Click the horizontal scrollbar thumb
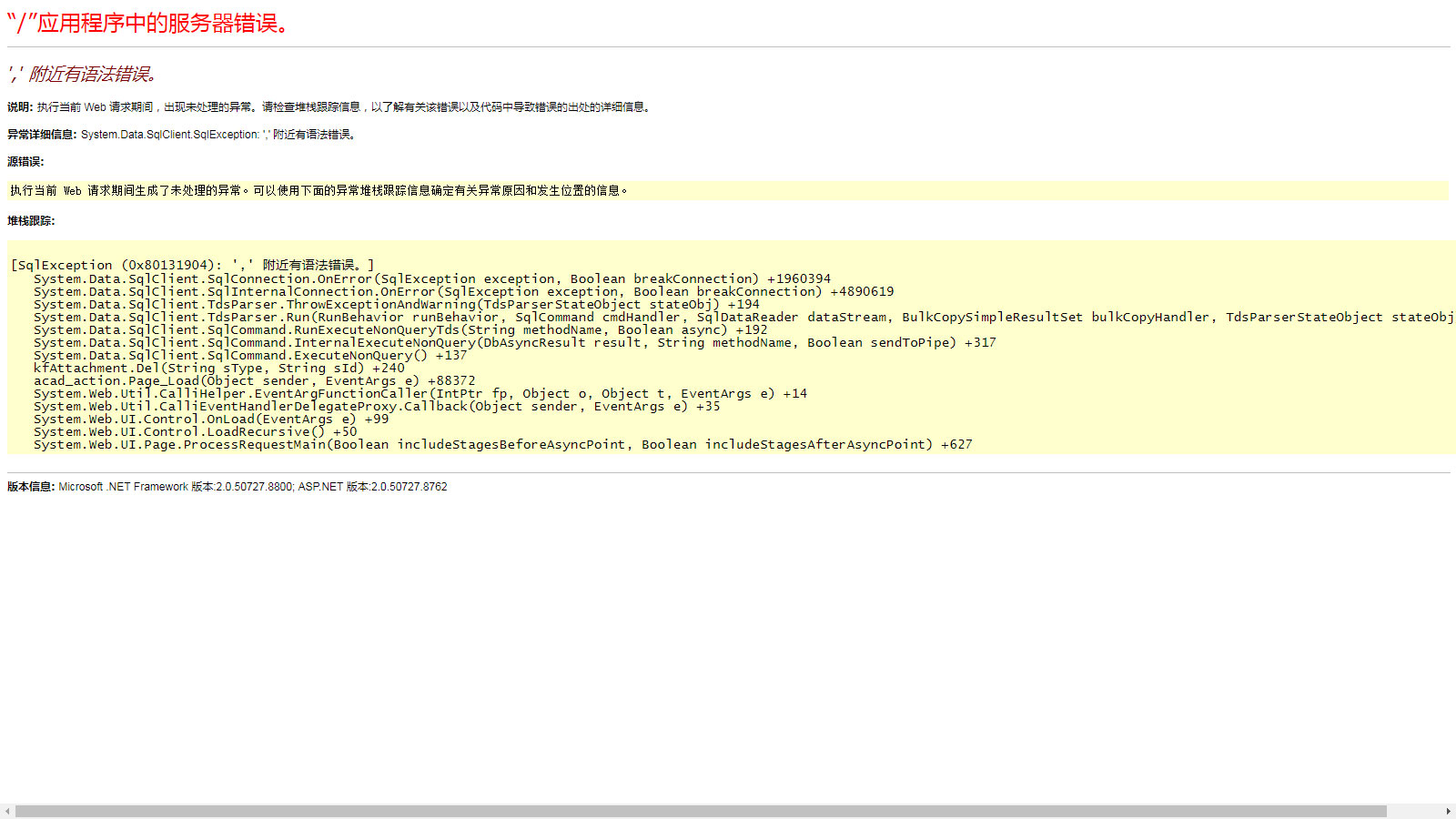Image resolution: width=1456 pixels, height=819 pixels. pyautogui.click(x=701, y=811)
